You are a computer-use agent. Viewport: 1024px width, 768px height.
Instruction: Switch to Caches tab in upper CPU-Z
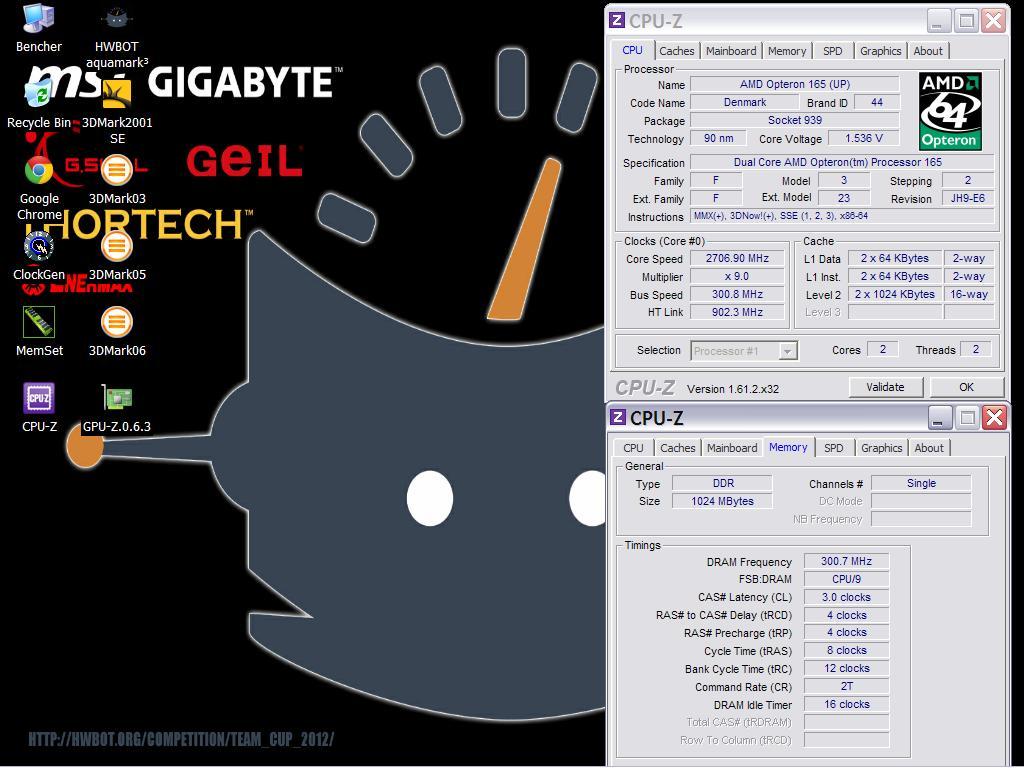(x=677, y=51)
